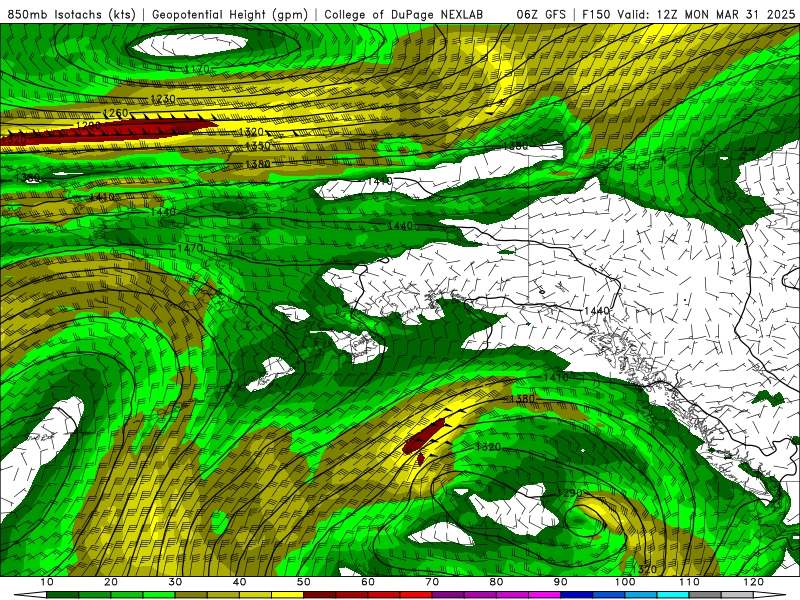Click the 50 knot colorbar label

click(304, 582)
